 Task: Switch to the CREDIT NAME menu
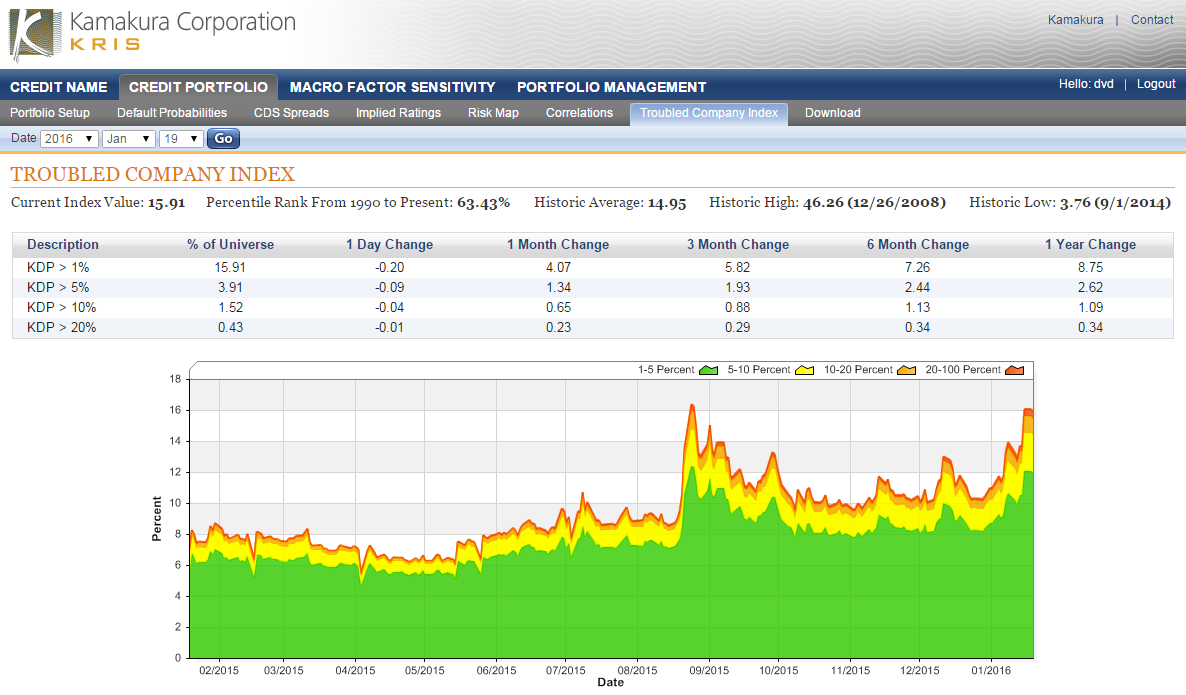pos(58,87)
